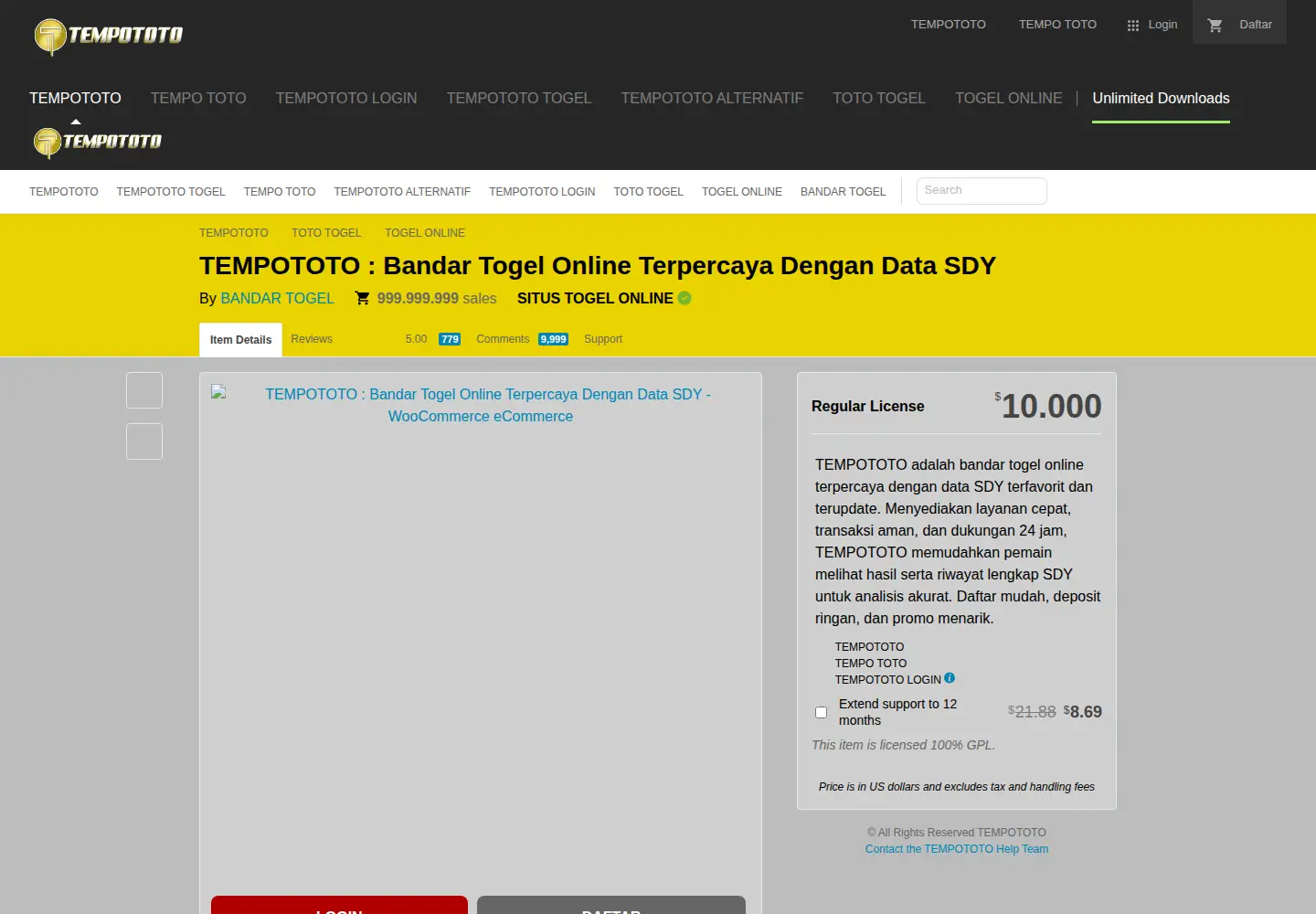Click TEMPO TOTO in dark main nav
The width and height of the screenshot is (1316, 914).
198,99
